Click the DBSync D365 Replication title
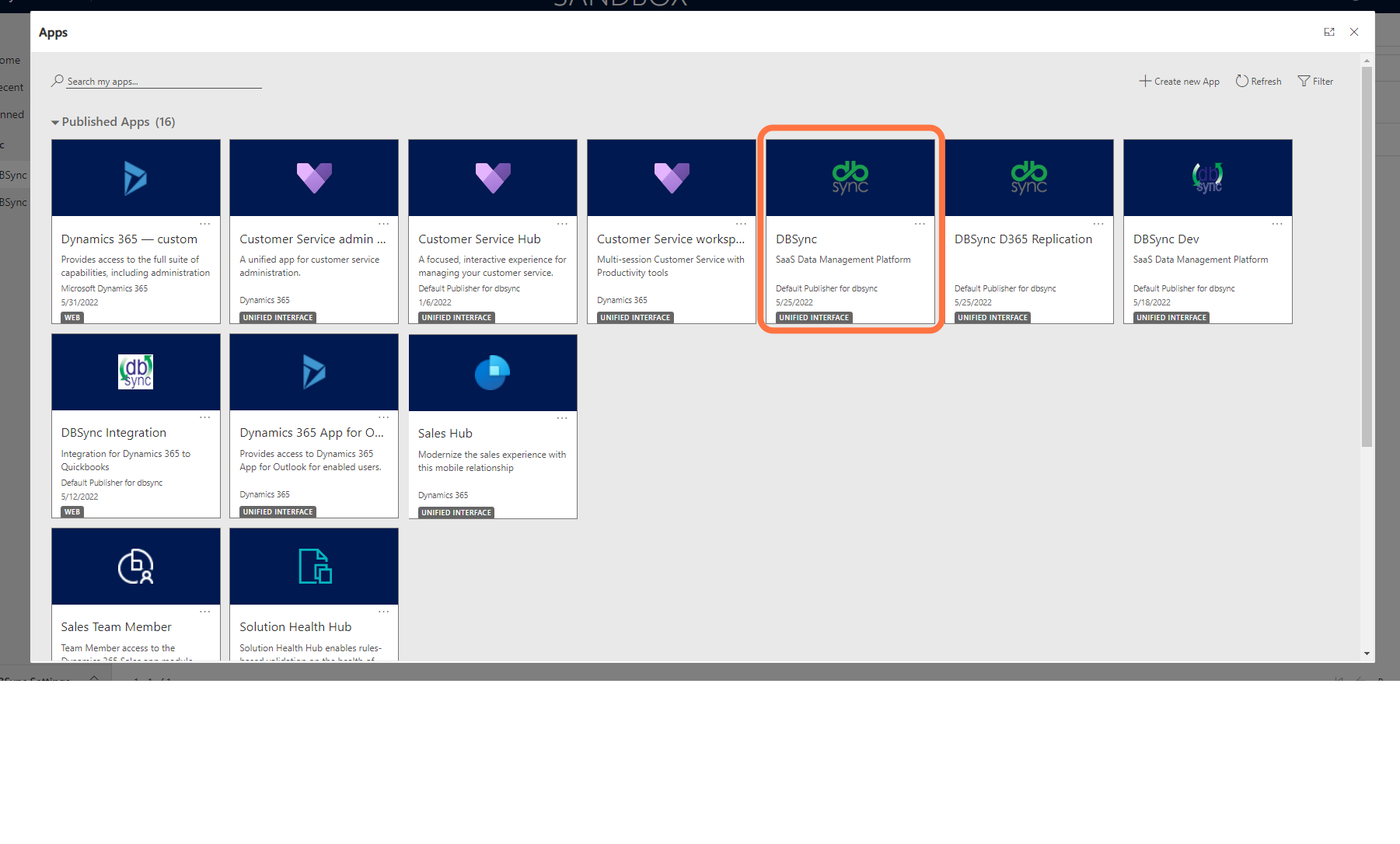1400x844 pixels. click(1023, 239)
